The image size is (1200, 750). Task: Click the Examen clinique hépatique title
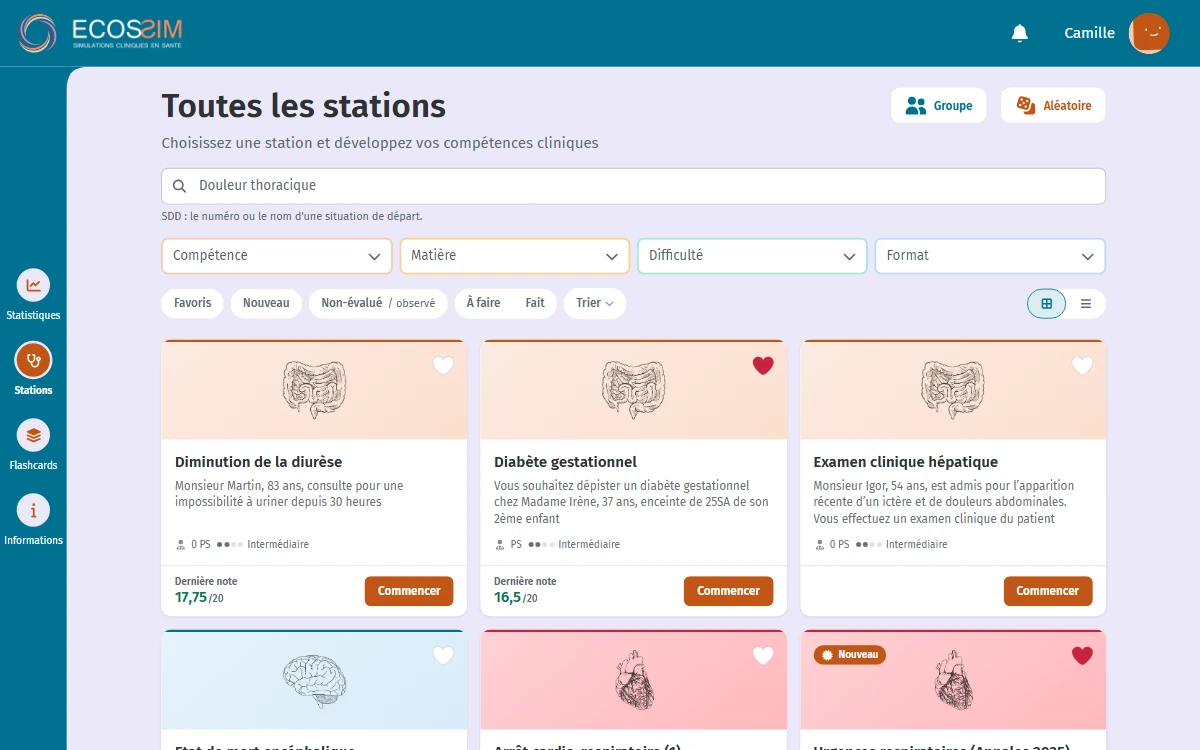(x=906, y=462)
